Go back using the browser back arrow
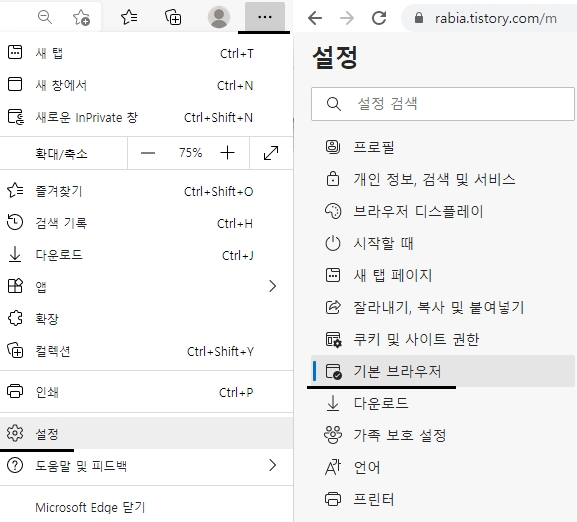This screenshot has height=522, width=577. click(315, 18)
